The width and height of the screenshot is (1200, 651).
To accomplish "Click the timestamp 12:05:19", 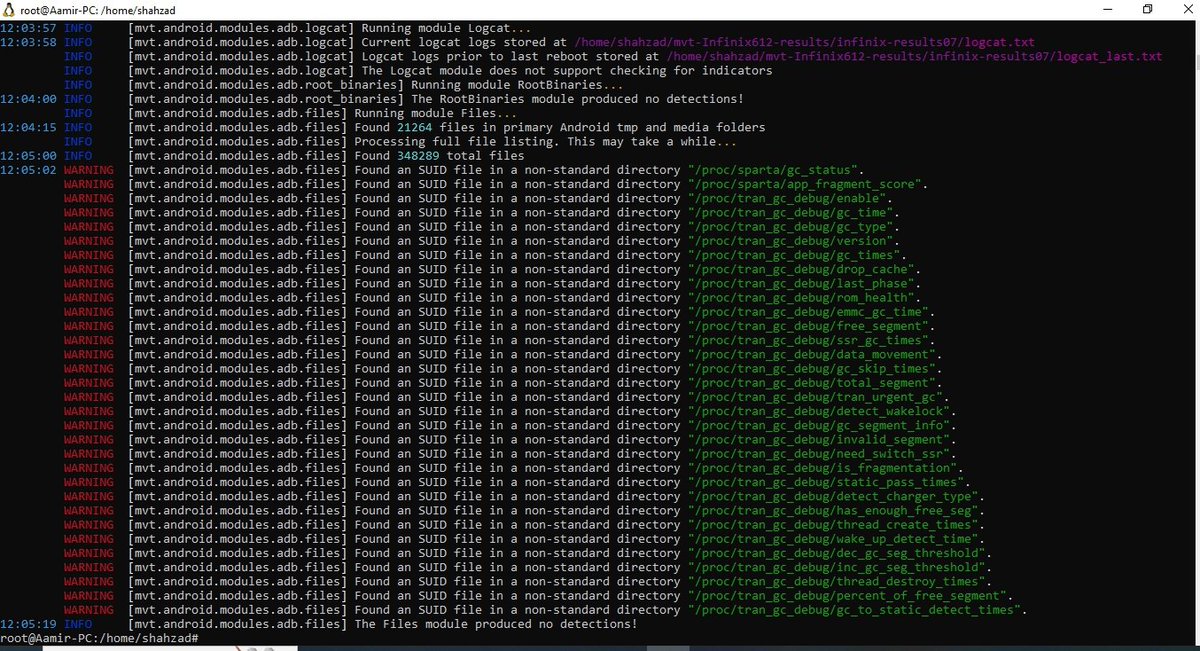I will pos(28,624).
